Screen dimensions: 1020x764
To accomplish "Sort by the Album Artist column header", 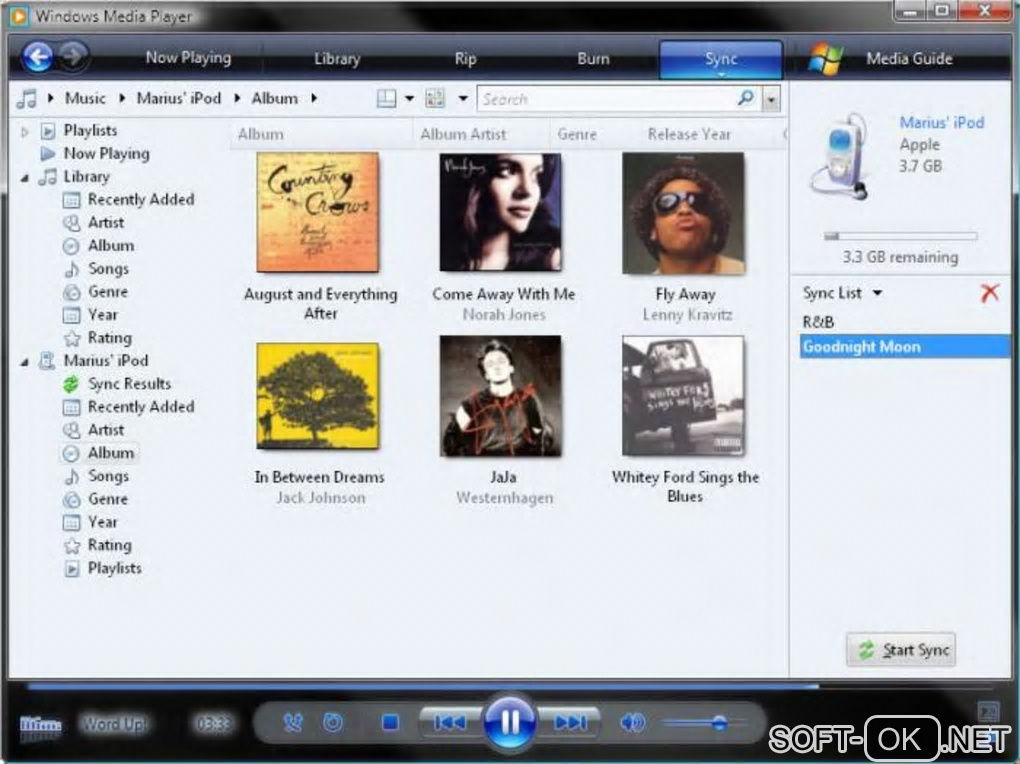I will [463, 135].
